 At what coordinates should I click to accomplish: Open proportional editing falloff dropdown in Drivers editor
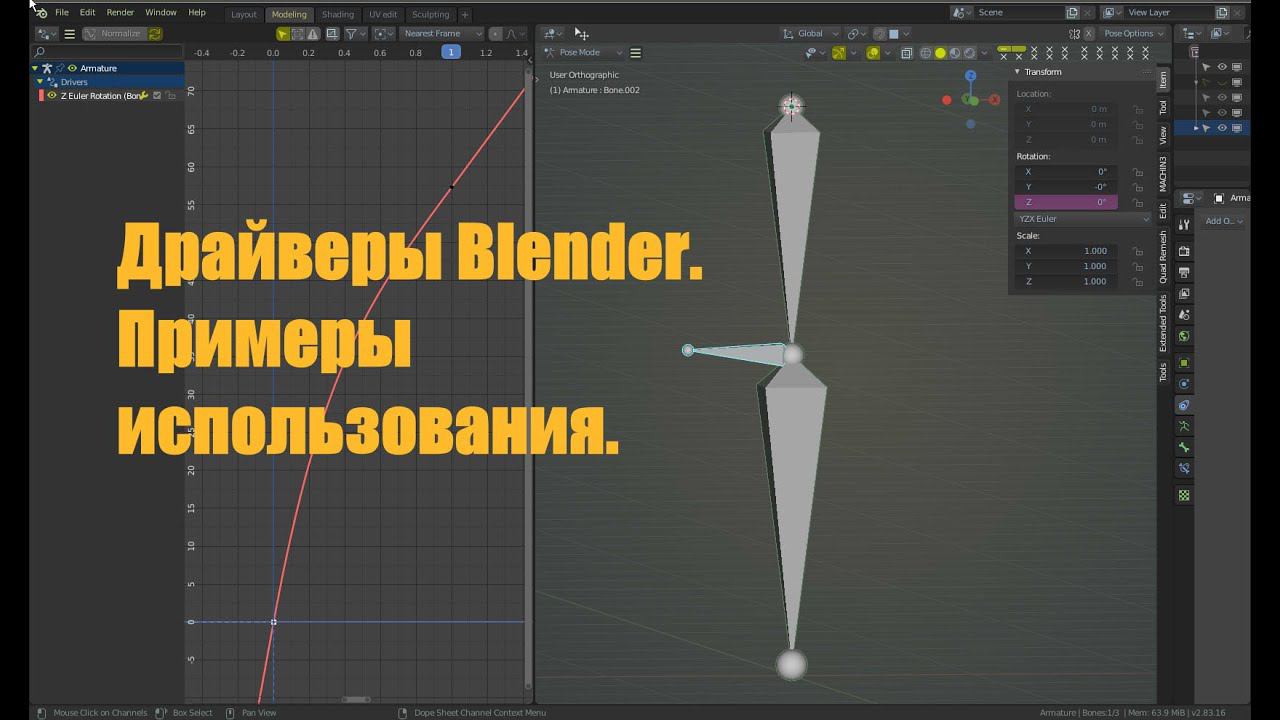click(515, 33)
